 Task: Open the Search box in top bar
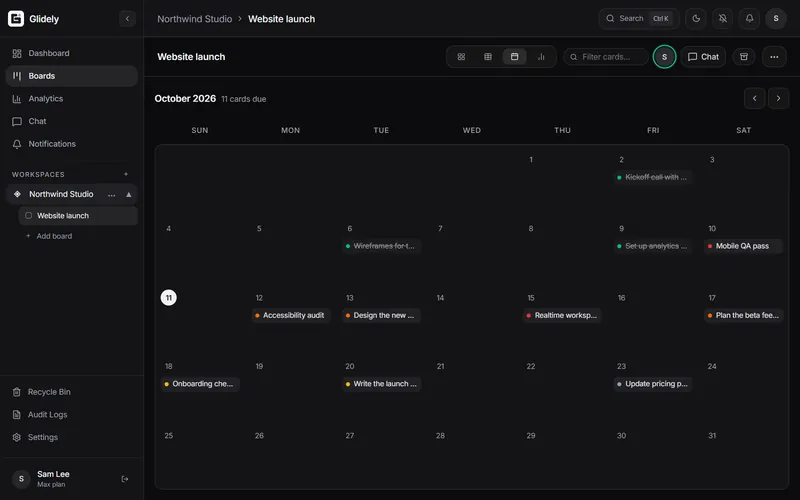pyautogui.click(x=639, y=18)
